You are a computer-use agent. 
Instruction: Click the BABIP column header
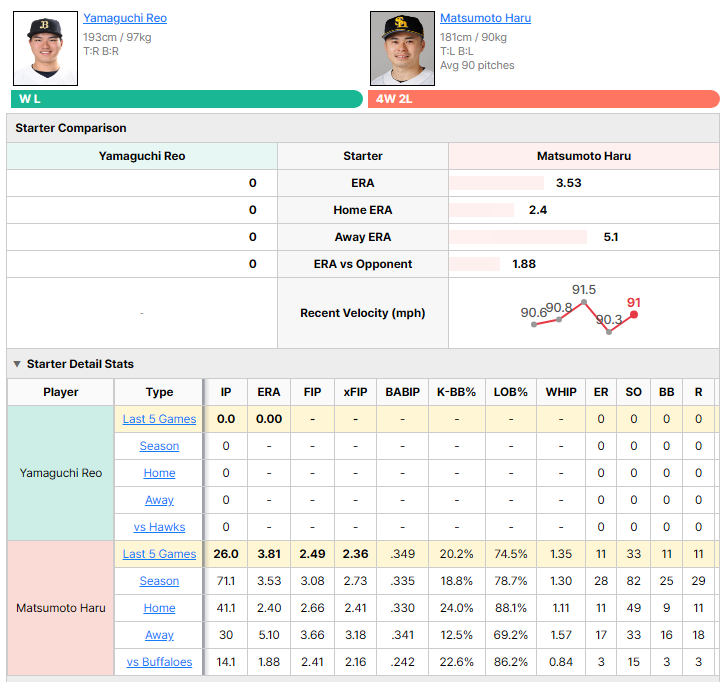tap(403, 392)
